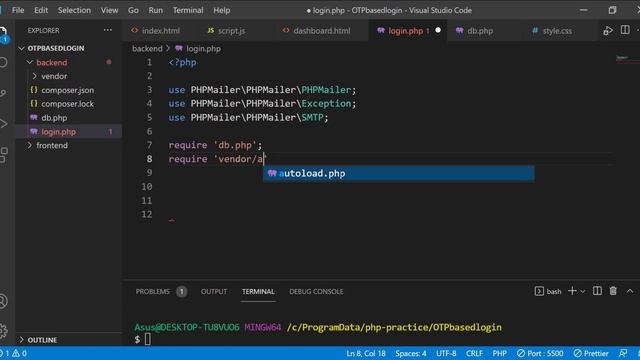The height and width of the screenshot is (360, 640).
Task: Change line endings via CRLF
Action: 474,353
